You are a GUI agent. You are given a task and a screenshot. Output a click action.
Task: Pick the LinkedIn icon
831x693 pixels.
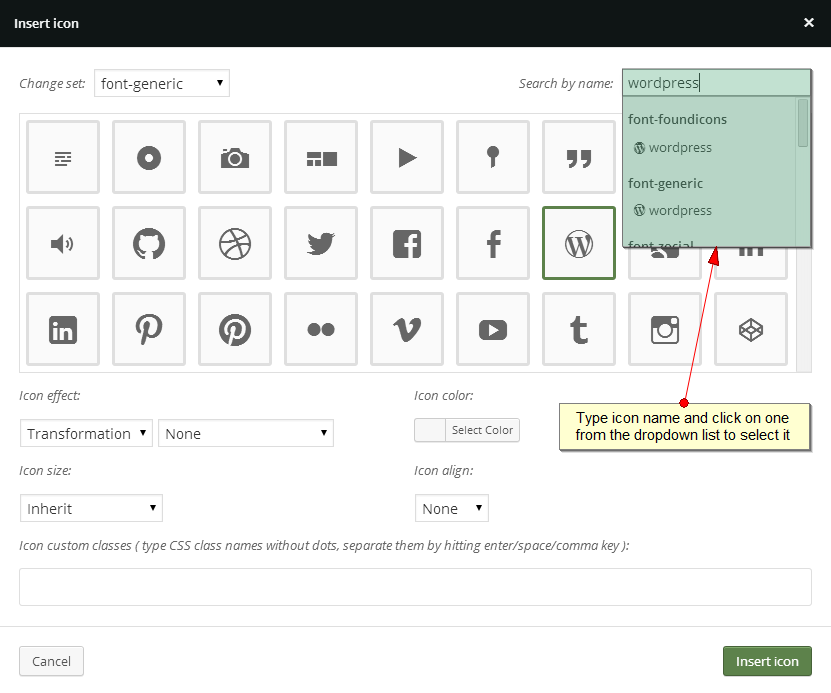pyautogui.click(x=62, y=329)
